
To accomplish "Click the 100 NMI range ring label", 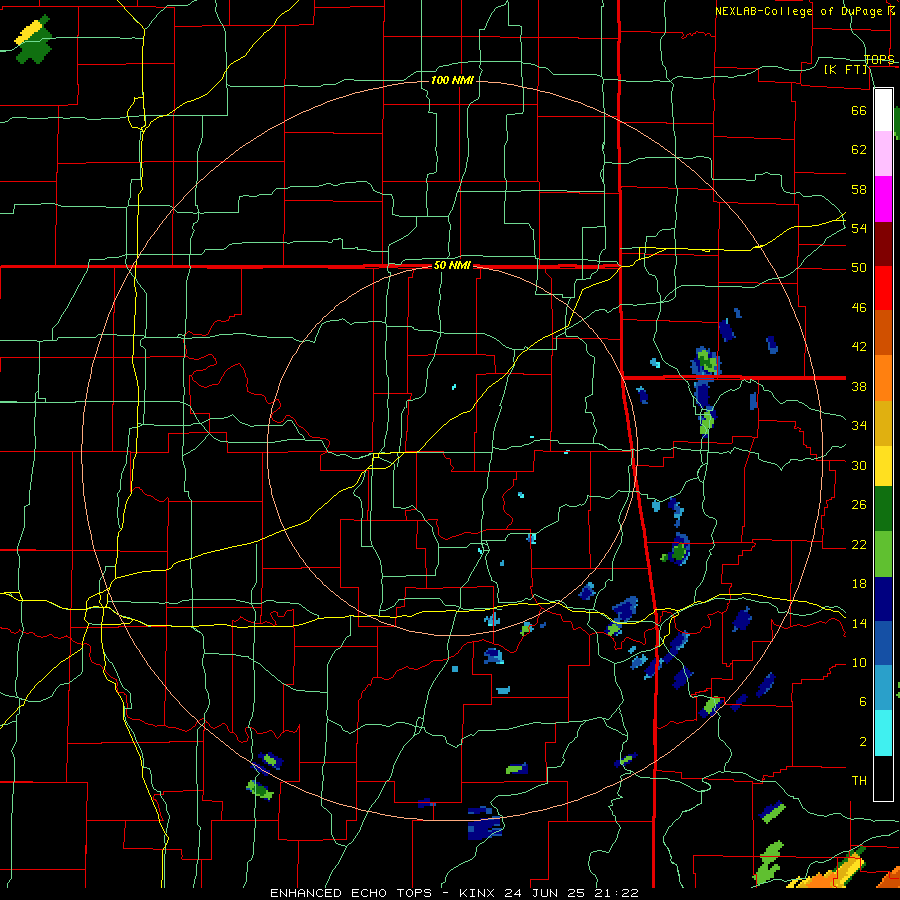I will tap(452, 80).
